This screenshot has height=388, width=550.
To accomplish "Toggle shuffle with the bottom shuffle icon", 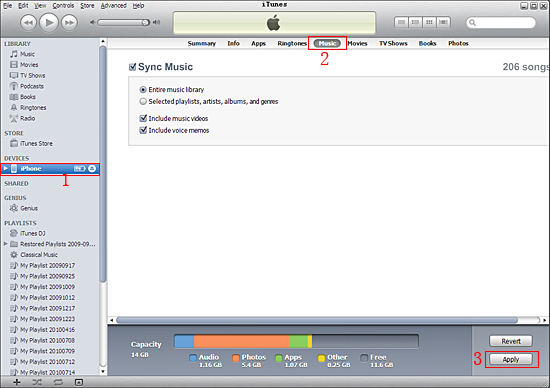I will 37,382.
